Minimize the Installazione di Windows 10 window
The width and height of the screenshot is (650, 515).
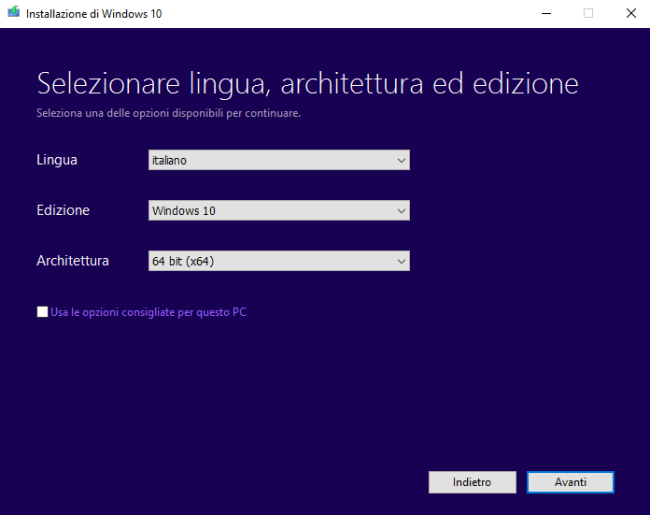[x=546, y=14]
